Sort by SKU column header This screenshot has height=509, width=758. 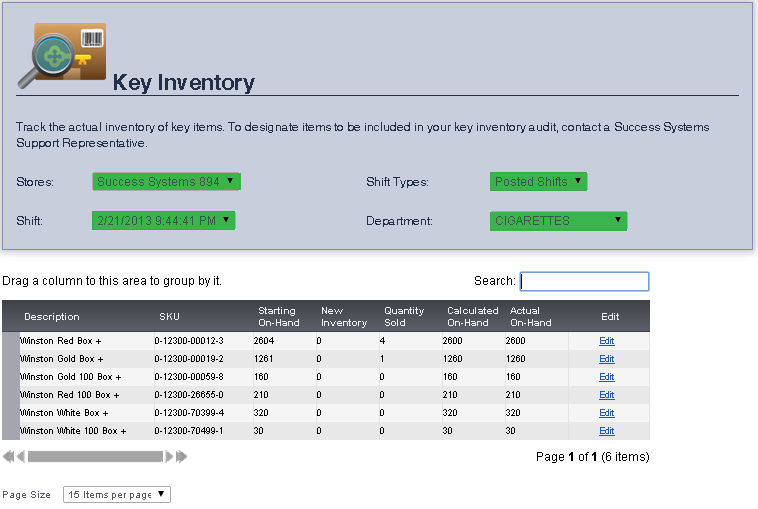[x=169, y=317]
